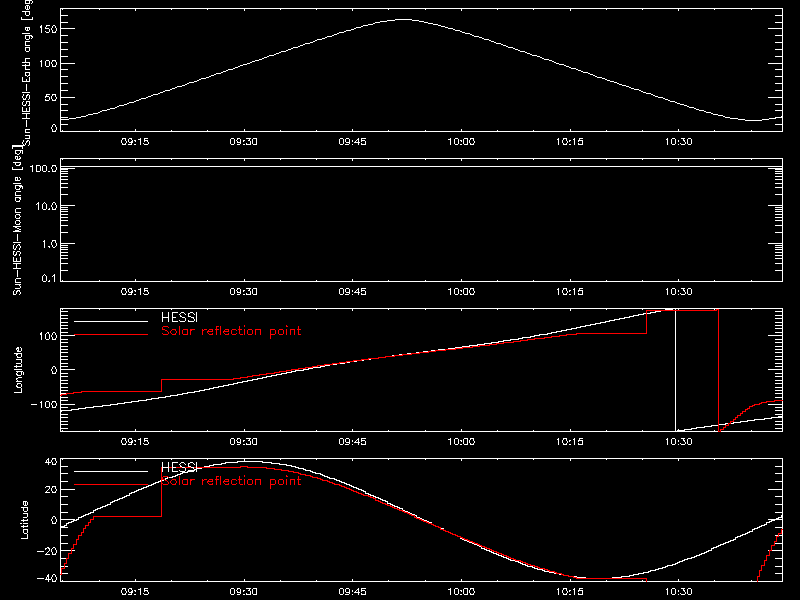Click 10:00 below the Earth angle plot

[x=461, y=142]
